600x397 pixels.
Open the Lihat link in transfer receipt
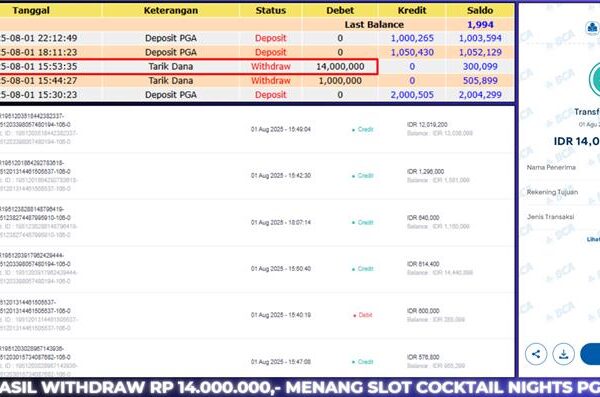[593, 239]
